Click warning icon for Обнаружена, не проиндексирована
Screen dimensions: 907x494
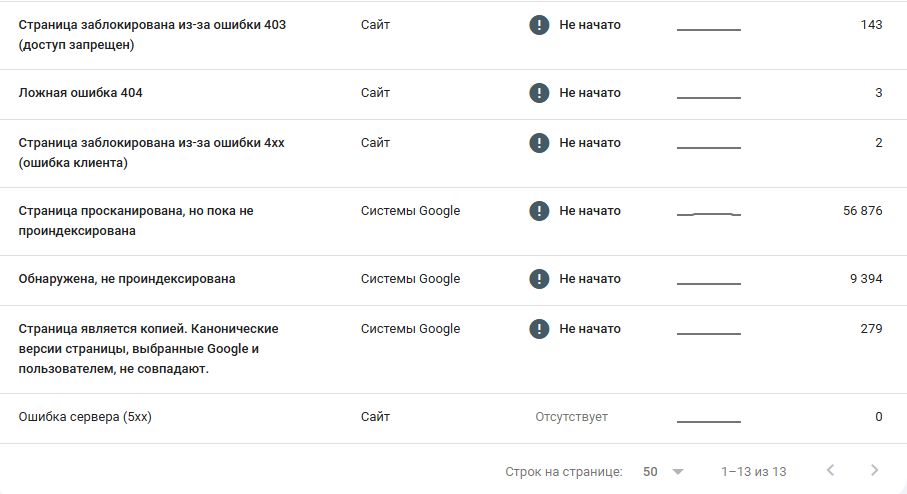[539, 279]
